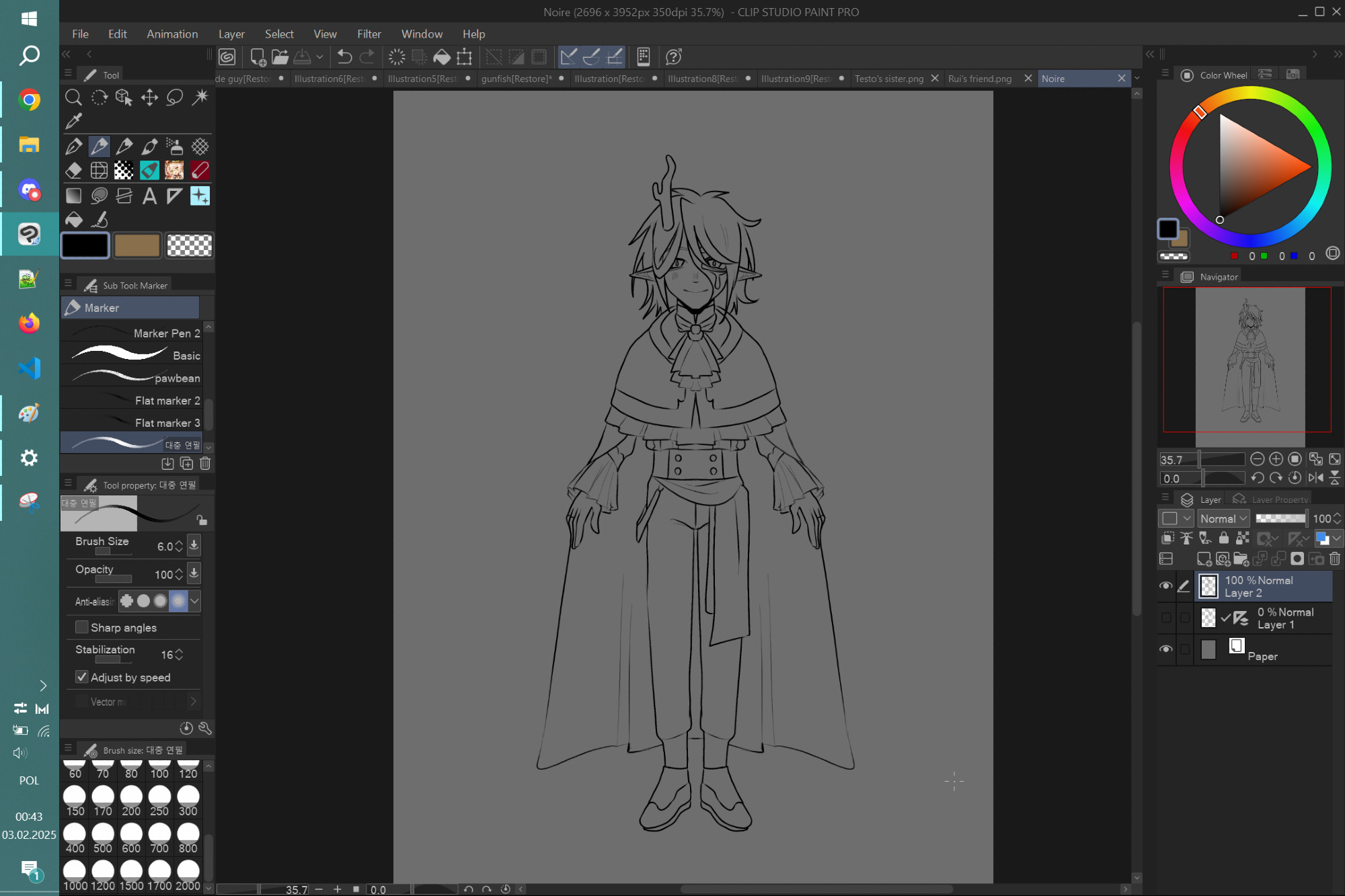Open the Window menu

coord(422,34)
